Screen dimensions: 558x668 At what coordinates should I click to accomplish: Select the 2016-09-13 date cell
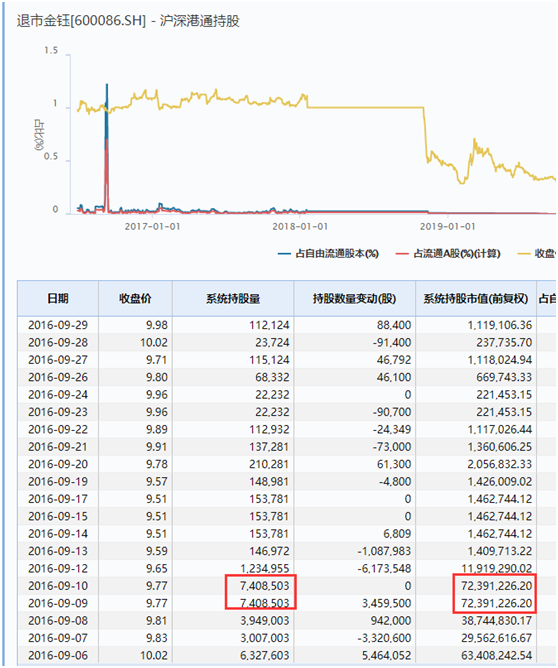coord(58,551)
